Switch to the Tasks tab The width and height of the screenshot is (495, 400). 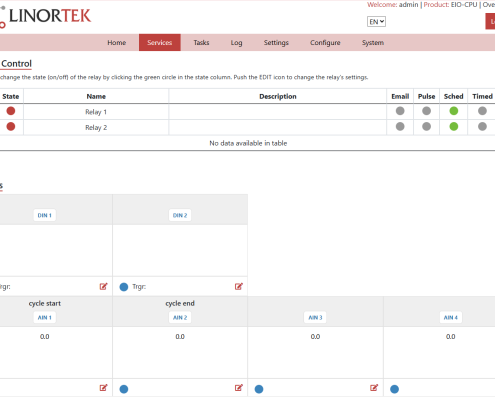tap(201, 43)
